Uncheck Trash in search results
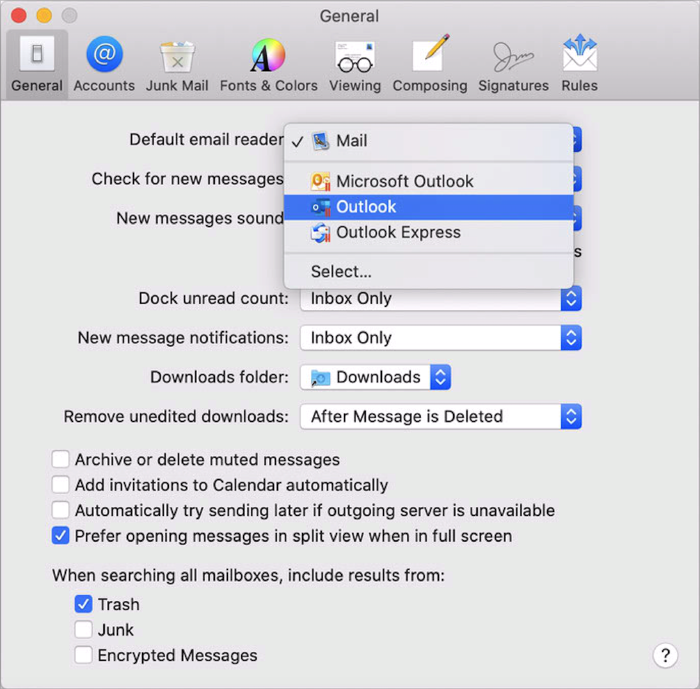This screenshot has height=689, width=700. (x=84, y=604)
